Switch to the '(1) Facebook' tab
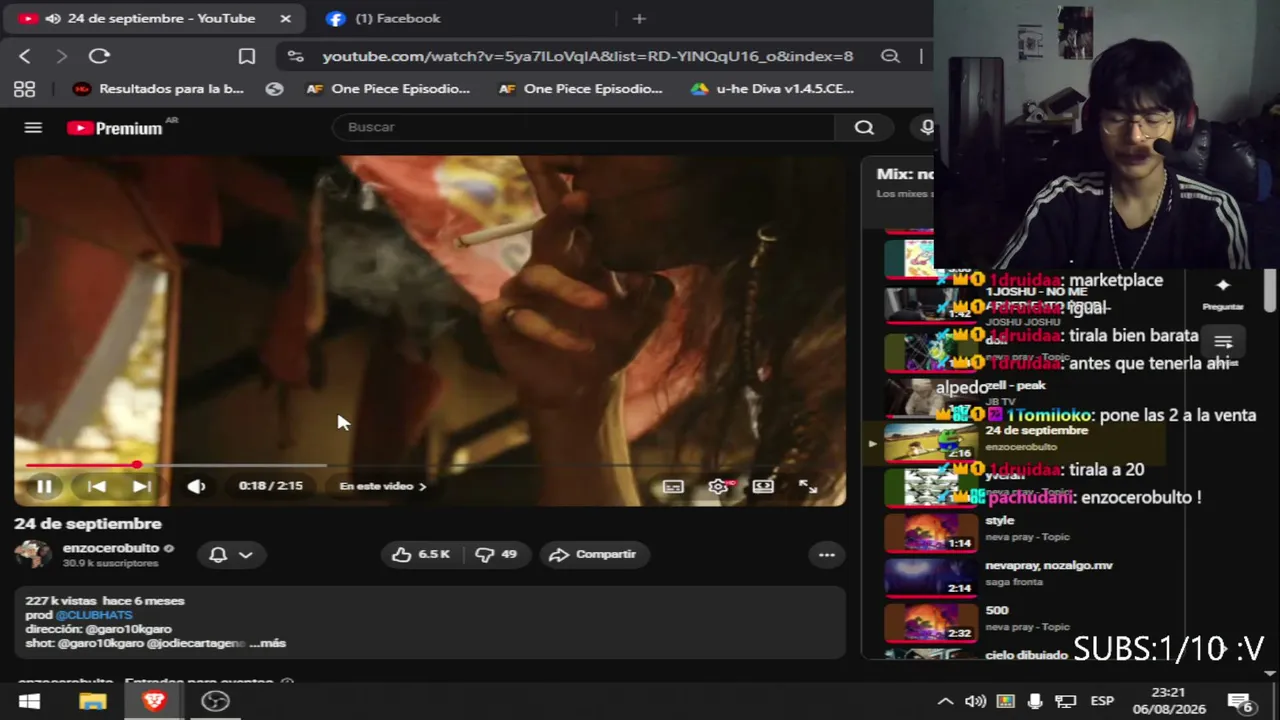The height and width of the screenshot is (720, 1280). [x=397, y=18]
